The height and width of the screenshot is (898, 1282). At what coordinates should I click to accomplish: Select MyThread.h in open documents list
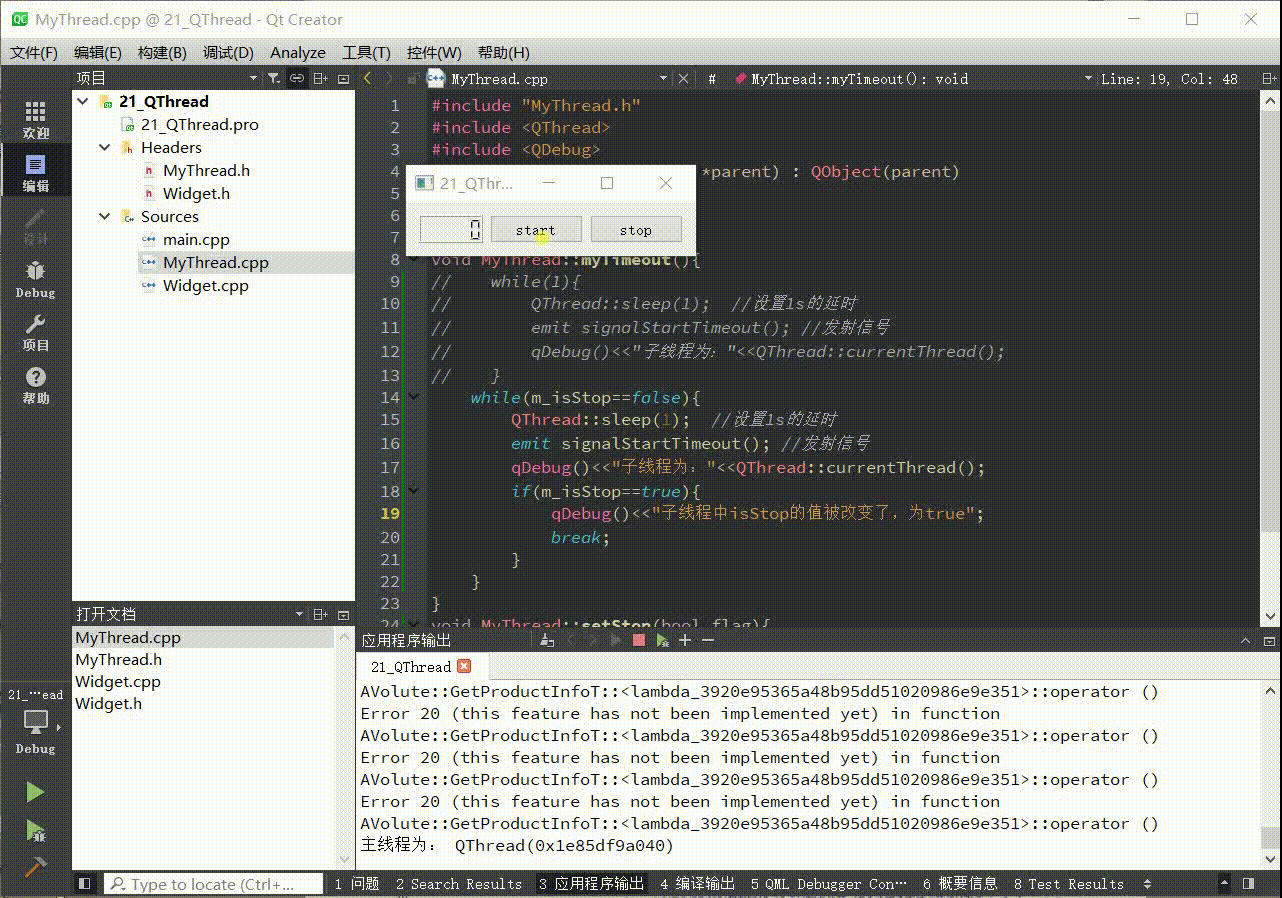coord(118,659)
